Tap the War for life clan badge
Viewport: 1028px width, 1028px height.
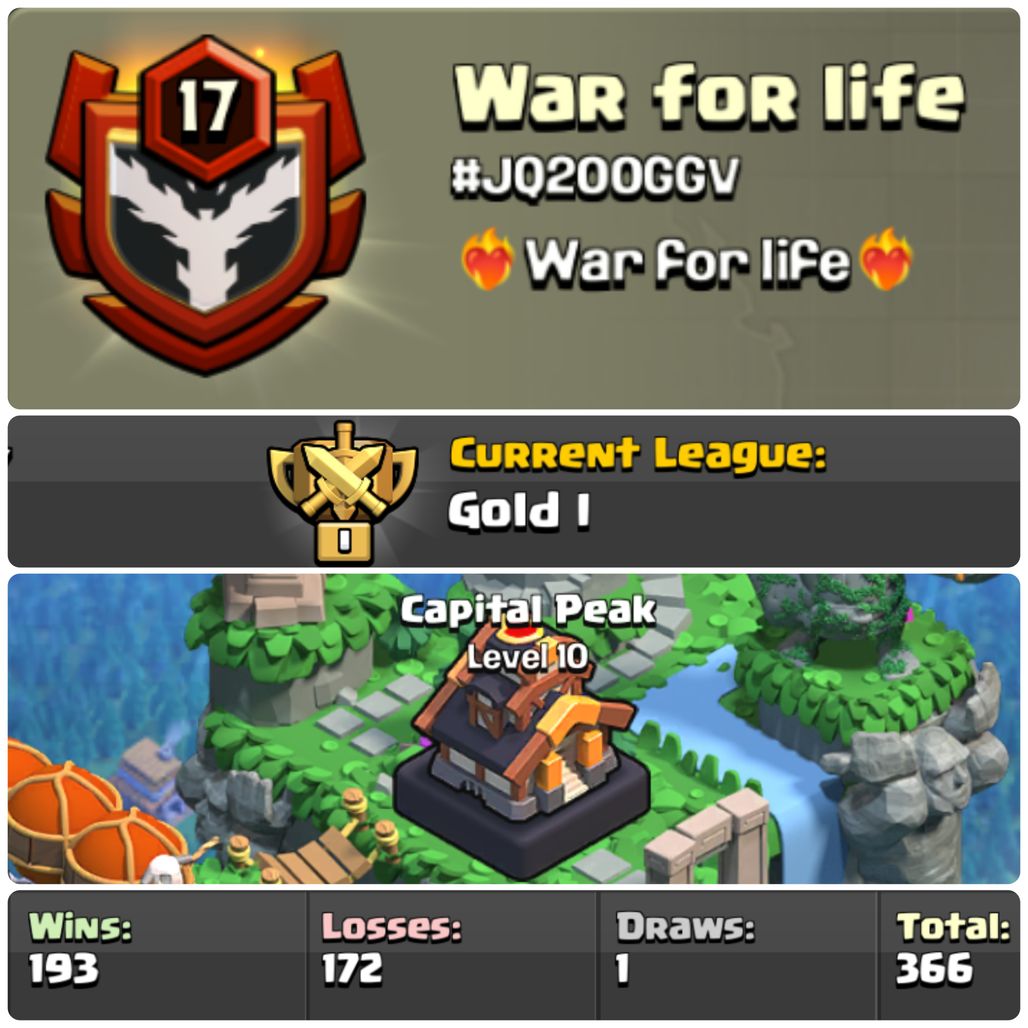[x=205, y=207]
